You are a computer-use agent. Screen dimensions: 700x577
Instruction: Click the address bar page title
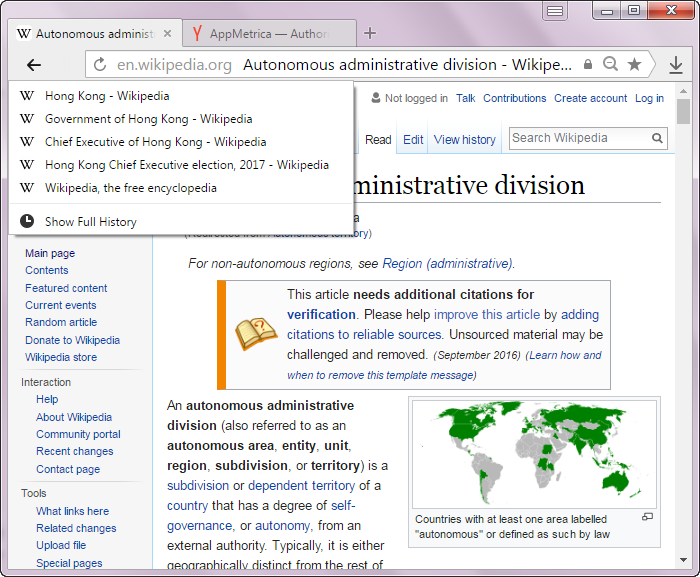(407, 65)
